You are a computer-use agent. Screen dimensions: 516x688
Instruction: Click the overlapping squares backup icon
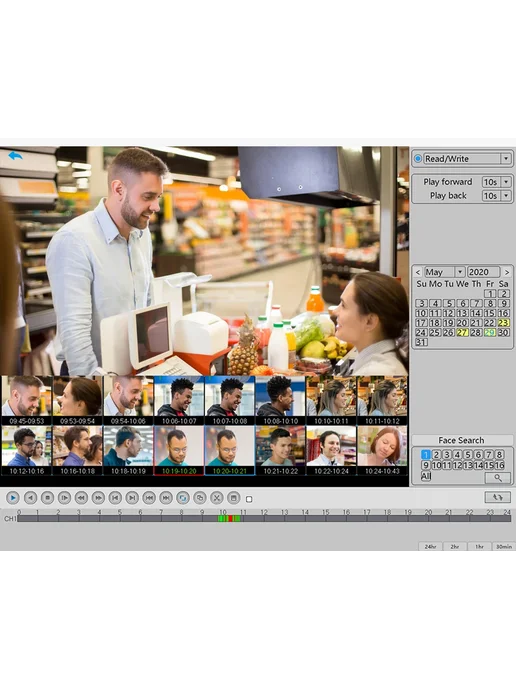200,498
